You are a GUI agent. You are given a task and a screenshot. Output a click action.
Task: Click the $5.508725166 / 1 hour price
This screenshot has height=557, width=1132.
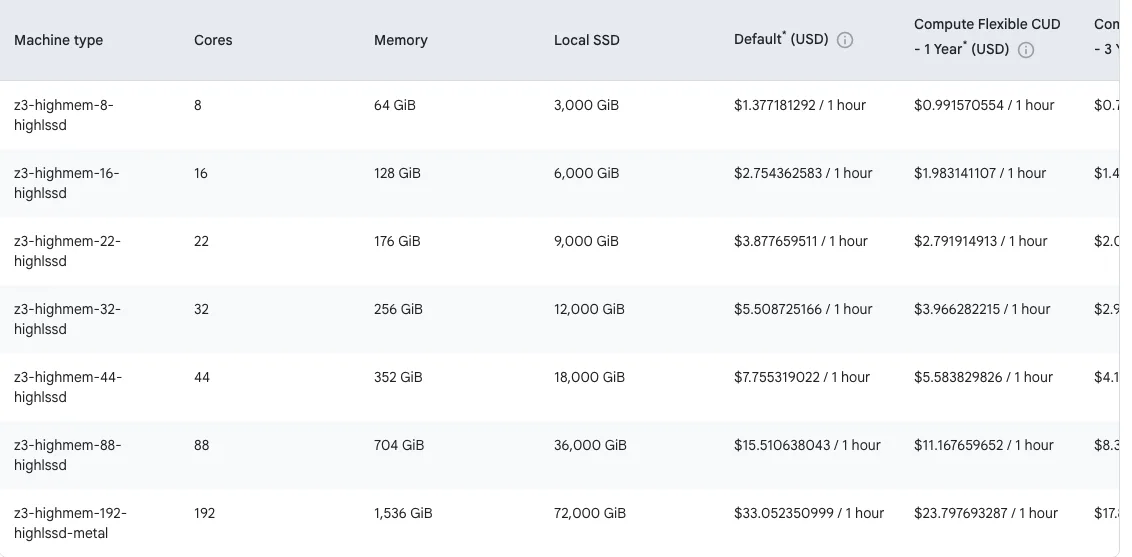803,309
